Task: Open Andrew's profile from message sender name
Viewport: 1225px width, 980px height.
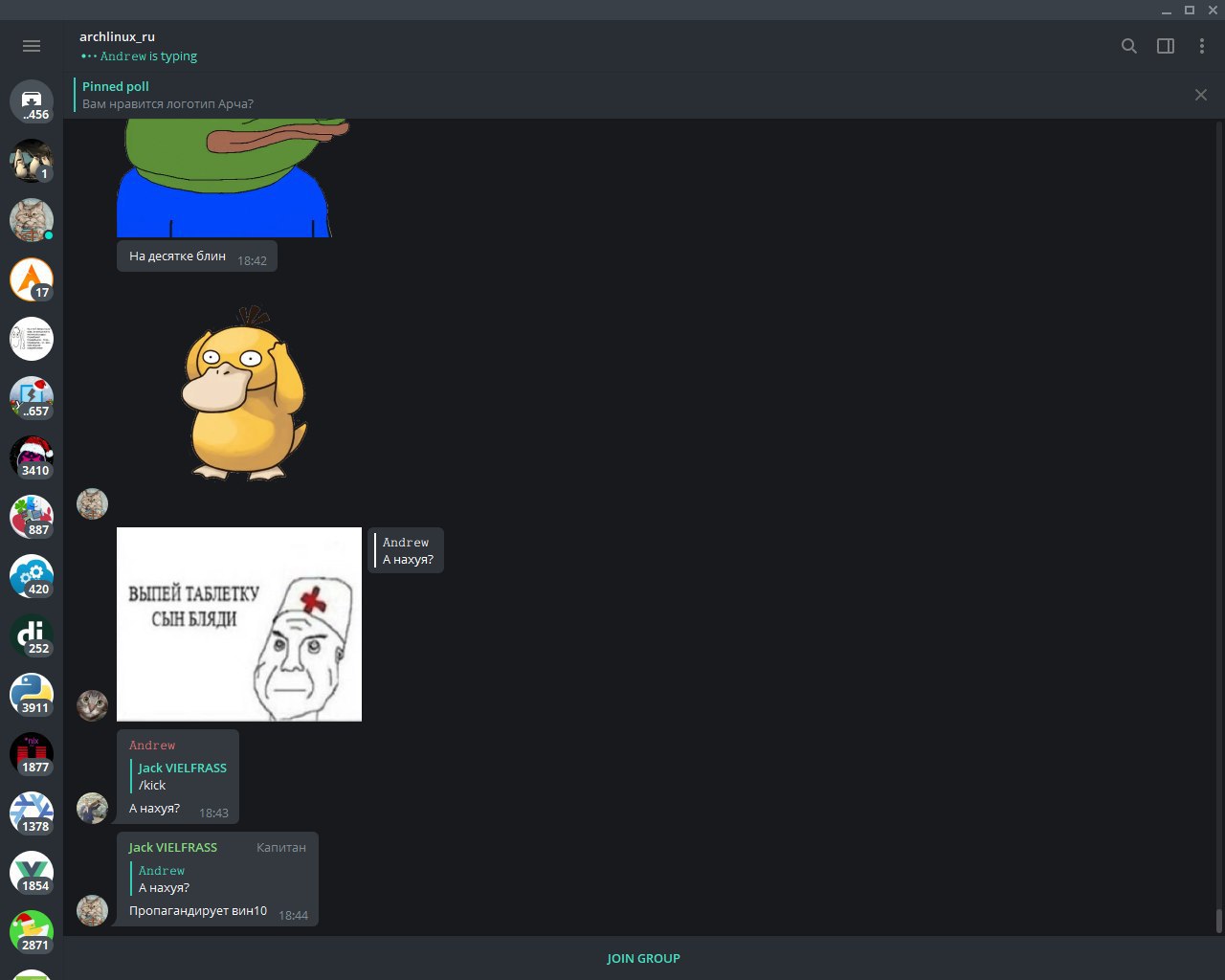Action: click(152, 745)
